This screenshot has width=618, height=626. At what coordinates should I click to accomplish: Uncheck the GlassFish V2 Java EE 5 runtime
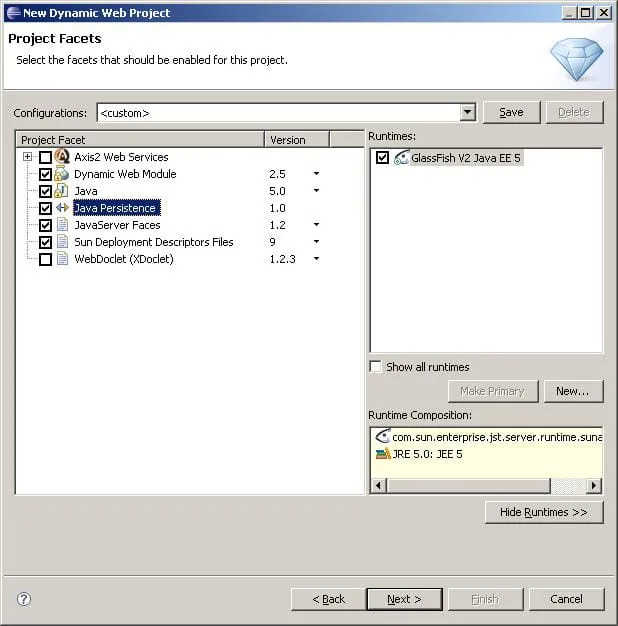(x=382, y=158)
